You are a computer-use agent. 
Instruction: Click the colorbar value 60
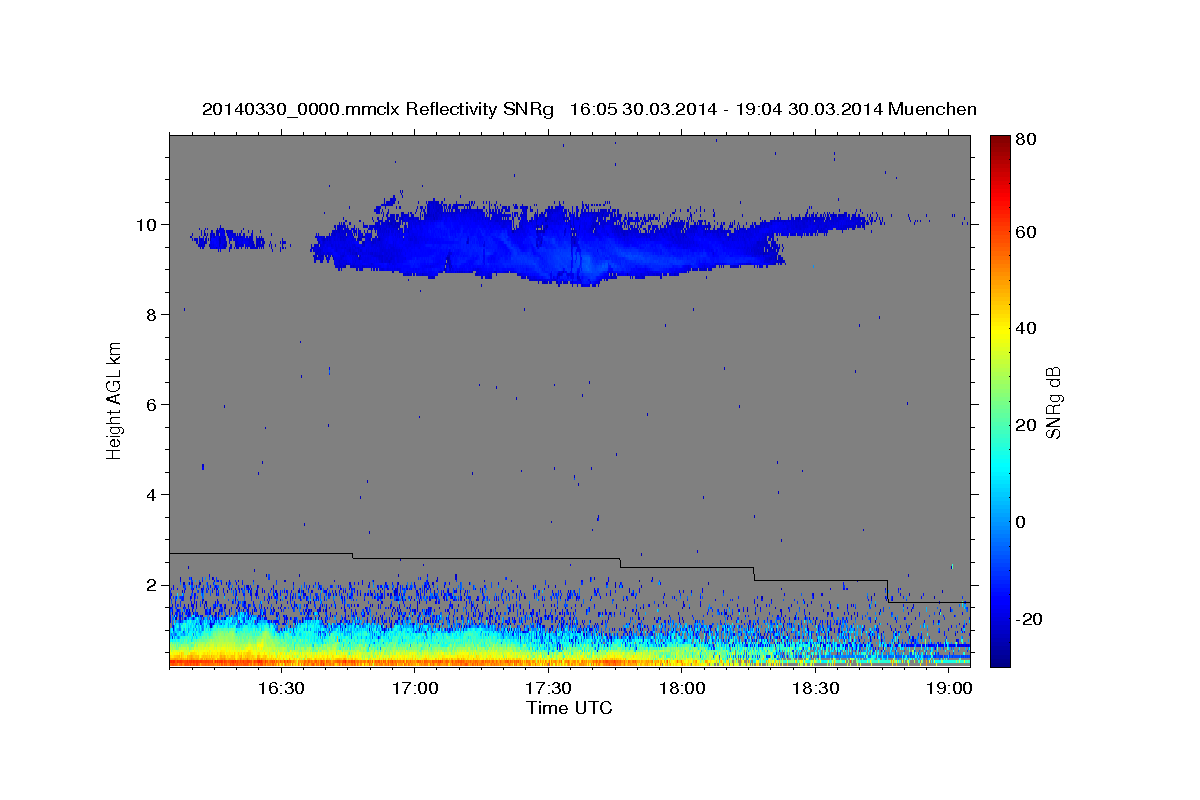(x=1027, y=231)
